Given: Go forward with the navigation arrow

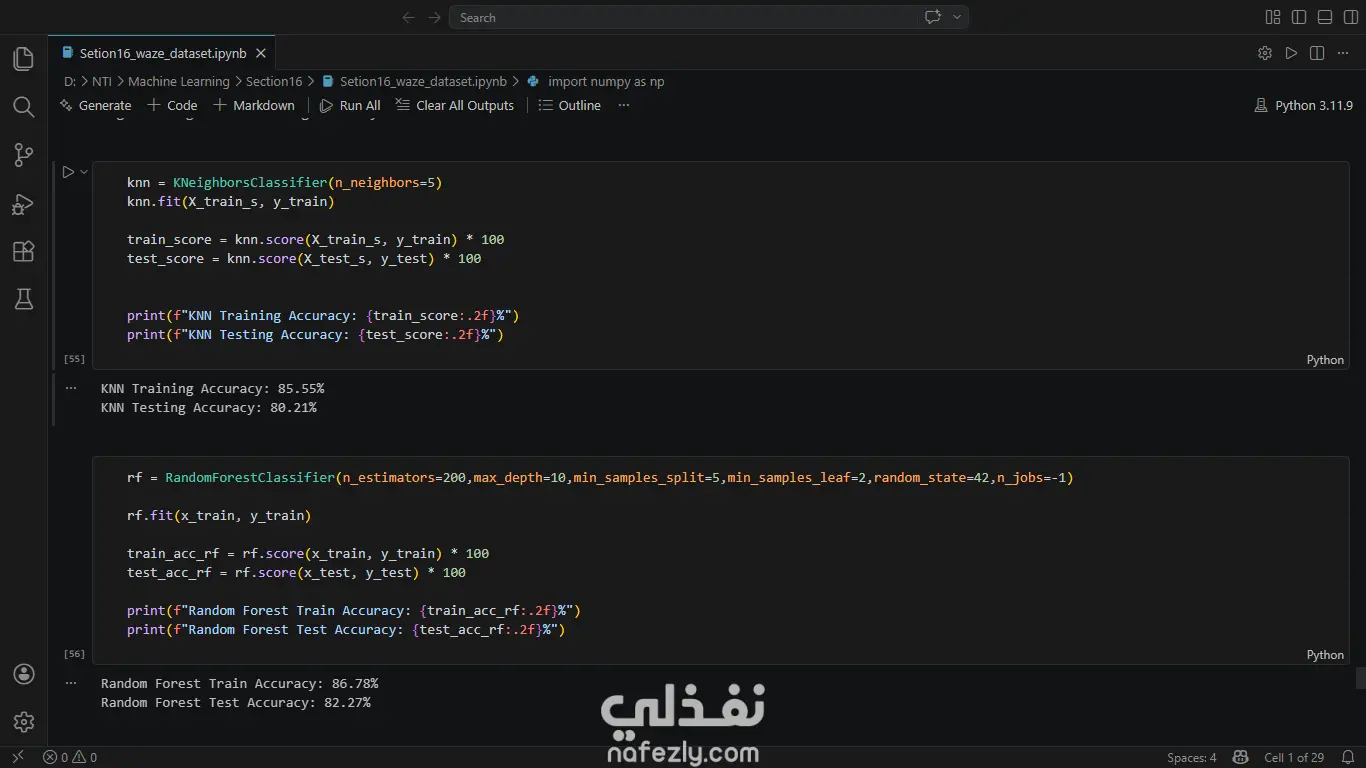Looking at the screenshot, I should (x=434, y=17).
